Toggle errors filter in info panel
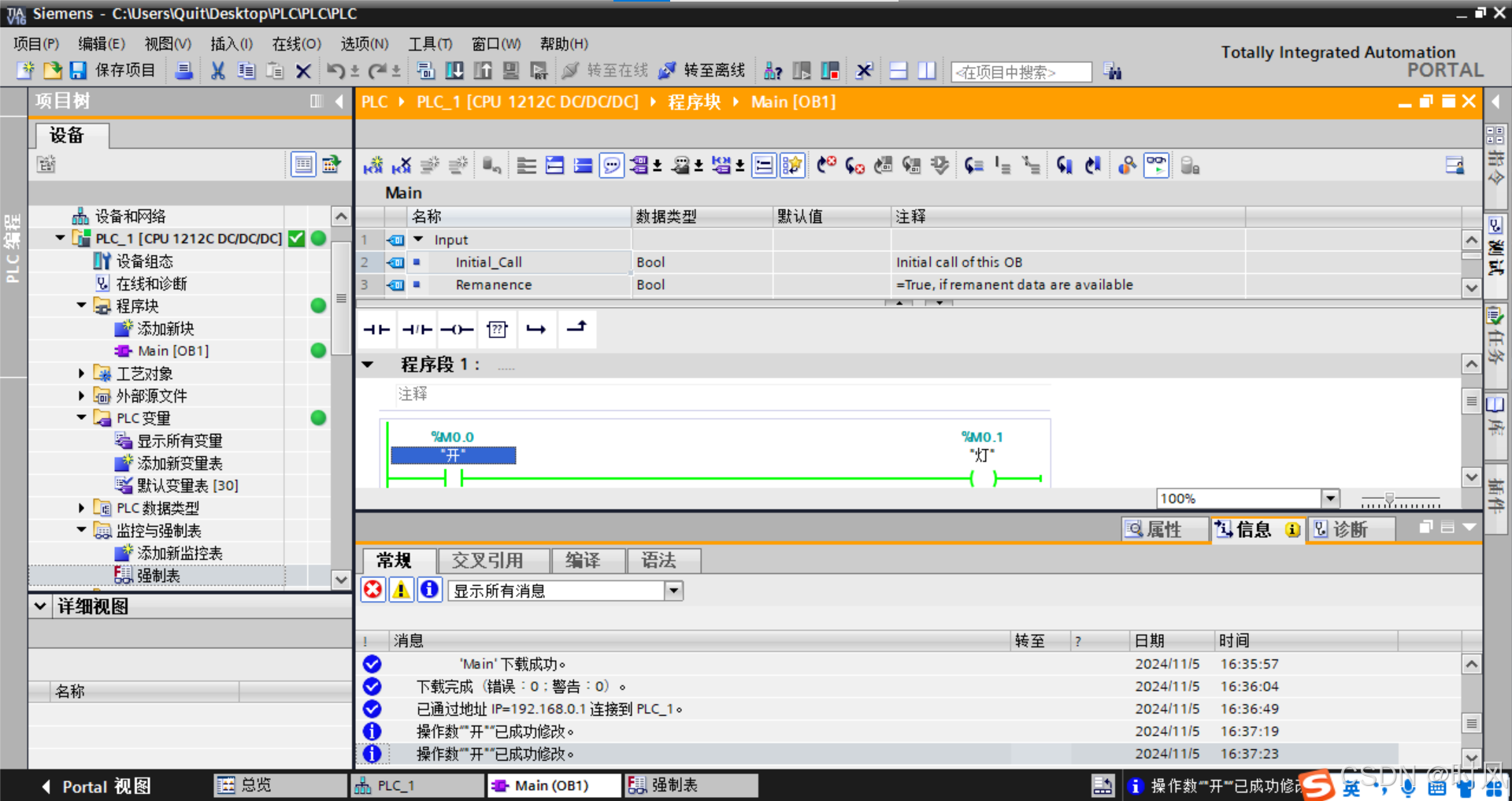Viewport: 1512px width, 801px height. [x=373, y=590]
